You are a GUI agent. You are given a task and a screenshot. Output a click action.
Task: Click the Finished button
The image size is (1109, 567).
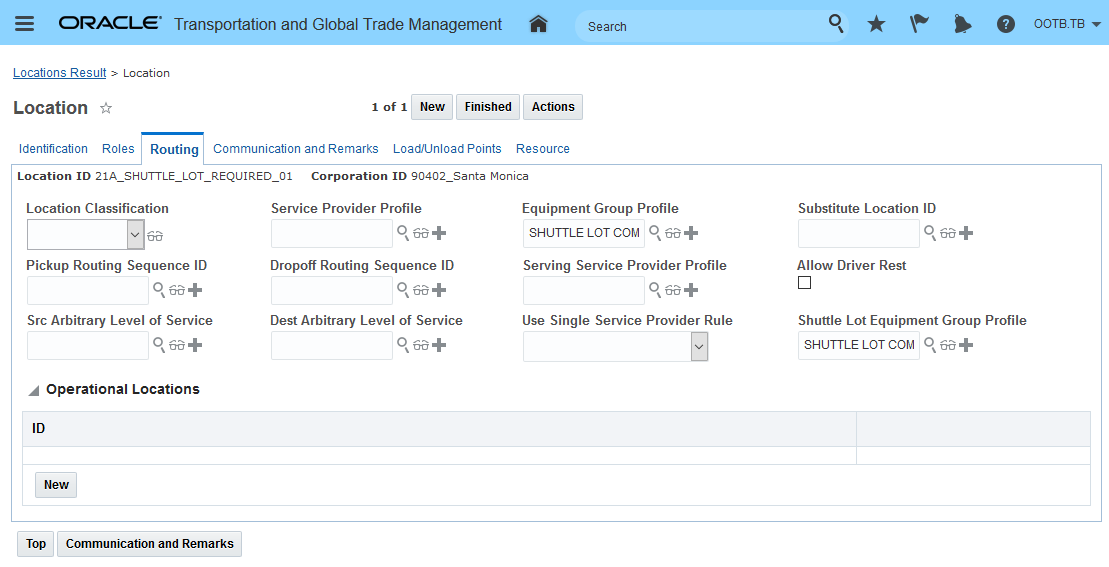coord(488,107)
